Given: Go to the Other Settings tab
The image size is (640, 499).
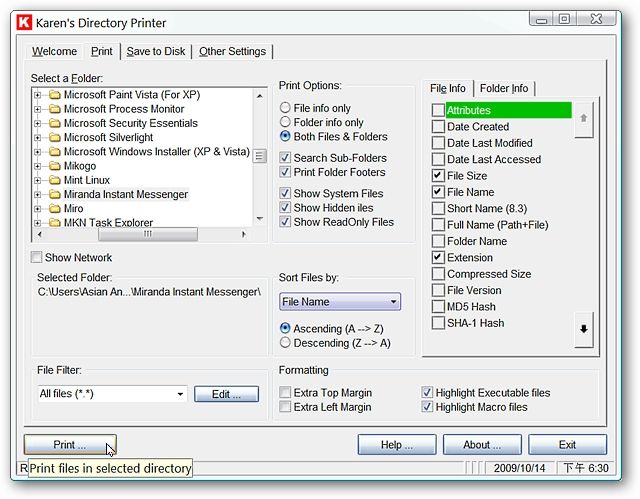Looking at the screenshot, I should click(232, 51).
